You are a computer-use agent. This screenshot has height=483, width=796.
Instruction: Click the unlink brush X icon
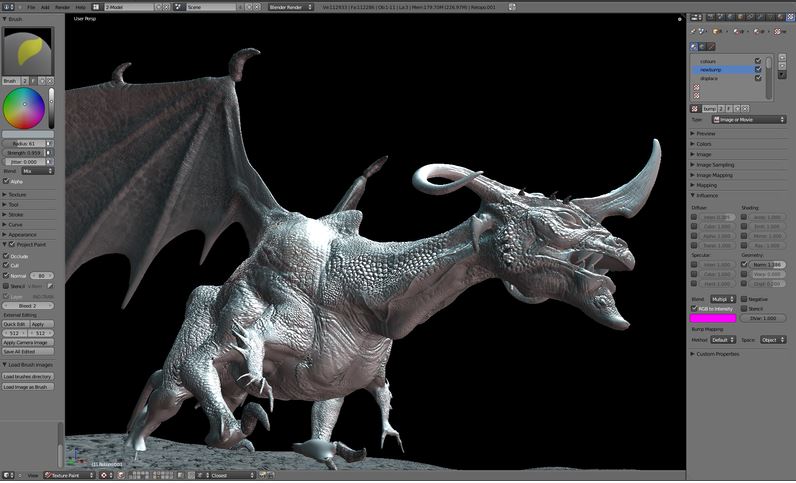pyautogui.click(x=50, y=81)
